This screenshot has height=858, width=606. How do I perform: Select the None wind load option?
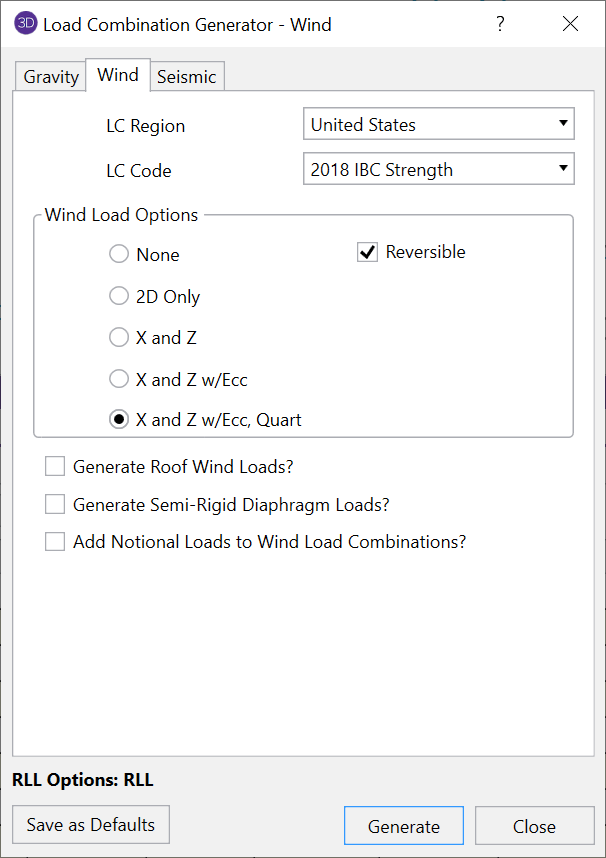click(119, 255)
